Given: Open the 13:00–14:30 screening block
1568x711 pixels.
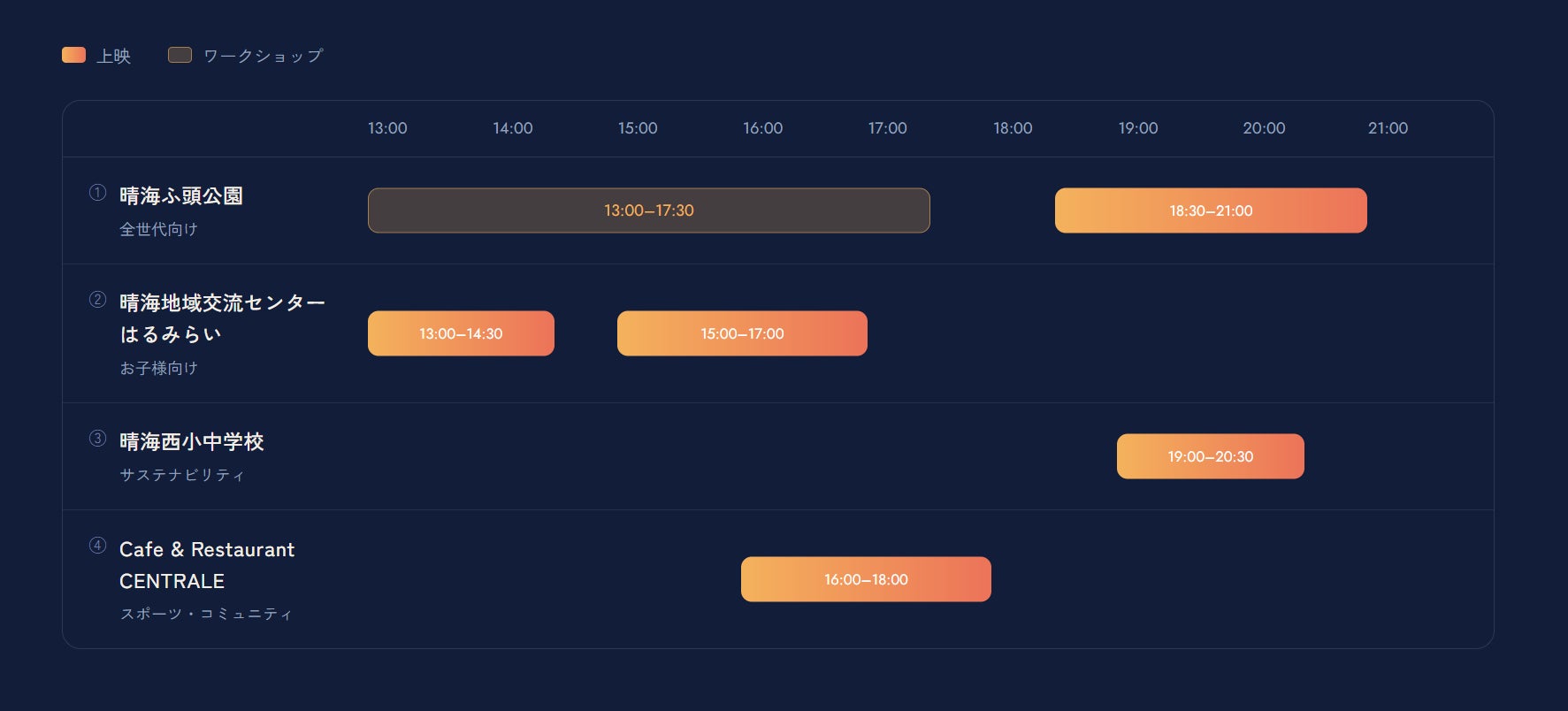Looking at the screenshot, I should point(461,333).
